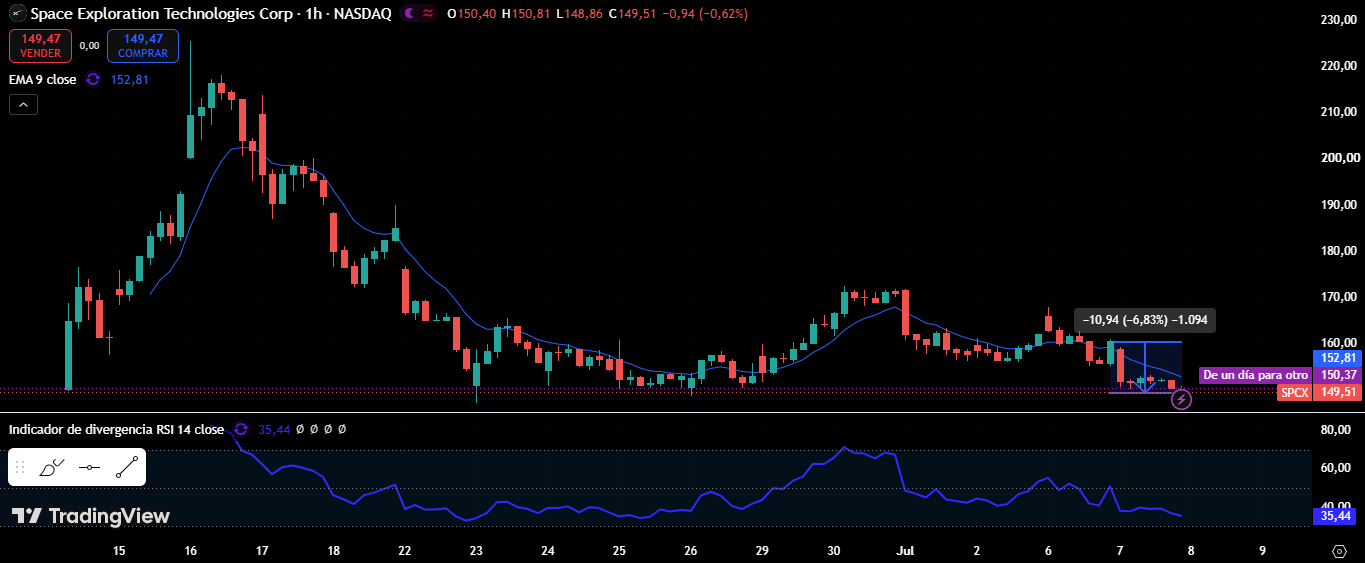Click the price range measurement label -10,94
Viewport: 1365px width, 563px height.
click(1145, 320)
